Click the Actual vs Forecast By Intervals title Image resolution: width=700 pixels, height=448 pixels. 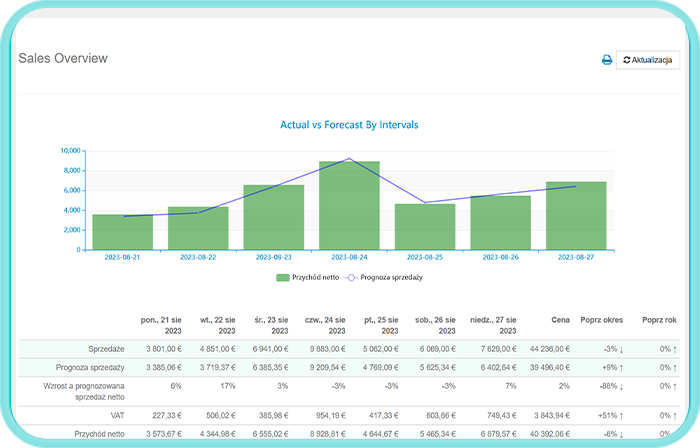coord(349,125)
